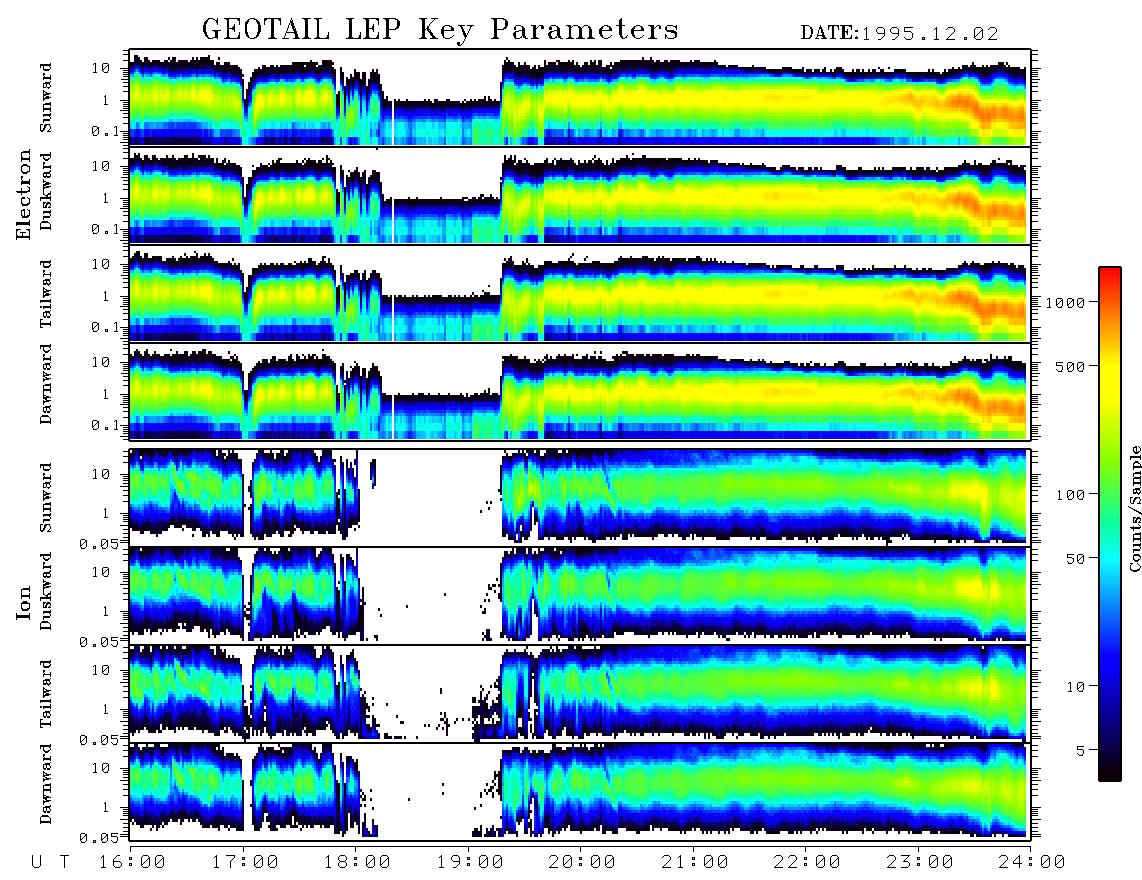Screen dimensions: 1142x880
Task: Click the 0.1 tick of Electron Sunward panel
Action: [108, 131]
